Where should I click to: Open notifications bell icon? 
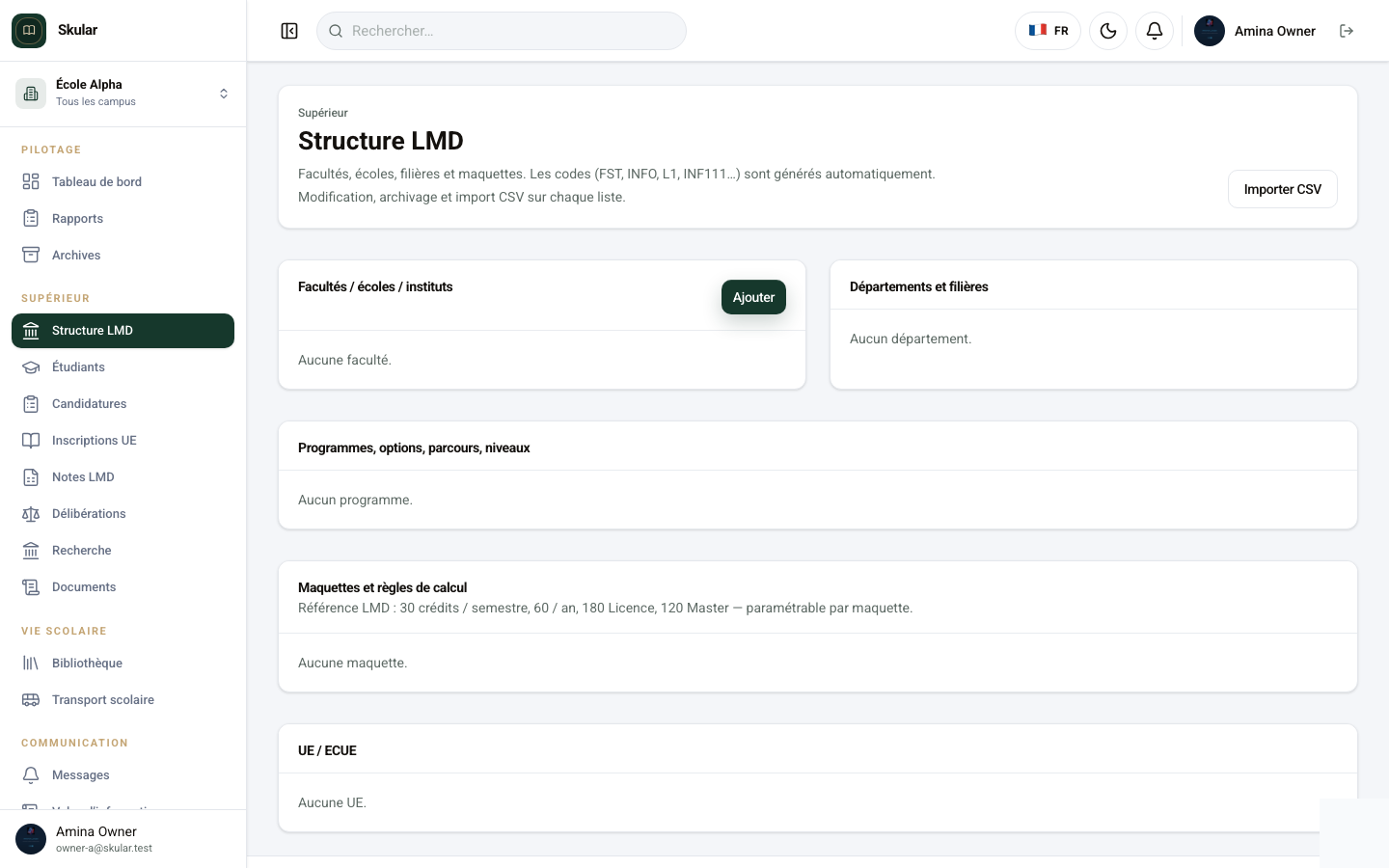tap(1155, 31)
